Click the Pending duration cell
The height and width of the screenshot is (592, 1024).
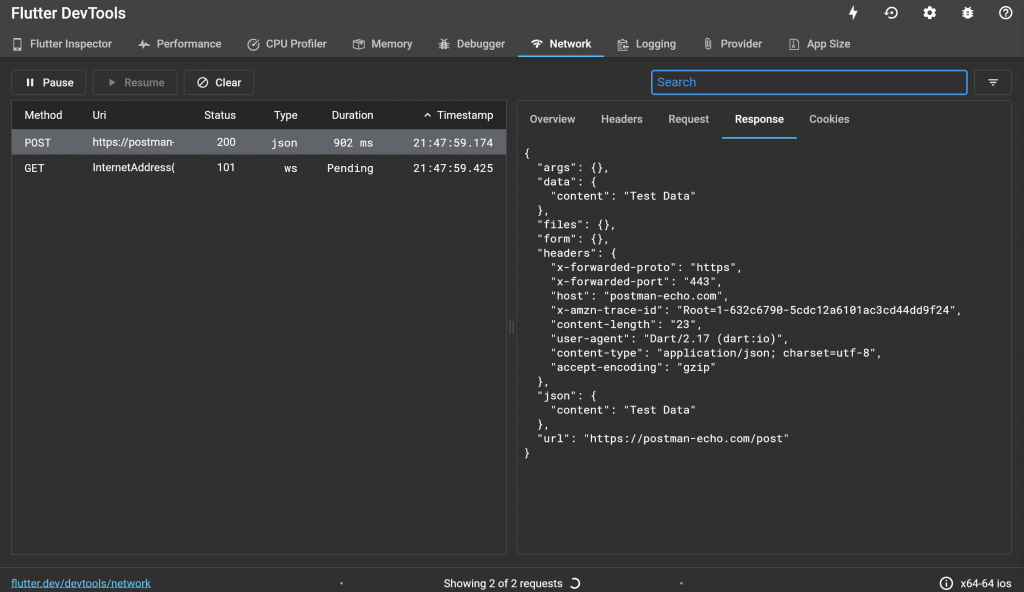click(x=350, y=168)
